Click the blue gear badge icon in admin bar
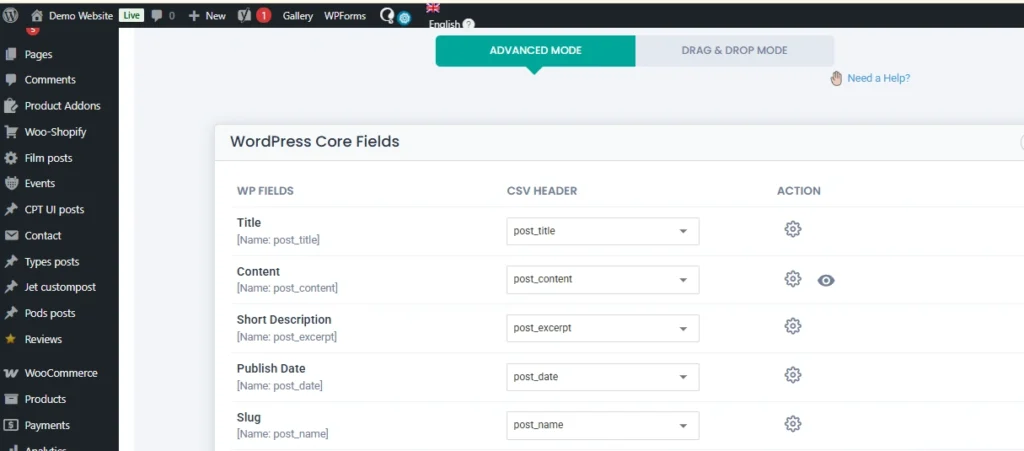Screen dimensions: 1024x451 [x=404, y=19]
